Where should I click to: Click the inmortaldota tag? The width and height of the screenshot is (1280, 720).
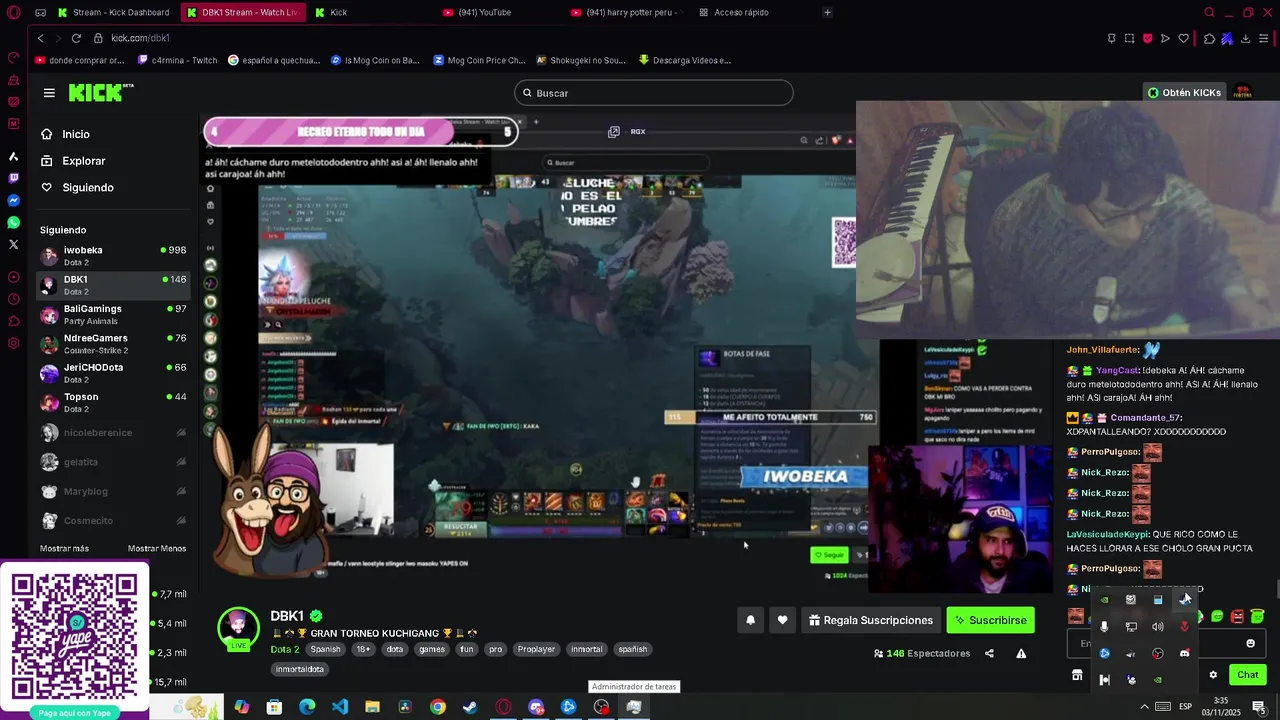coord(300,669)
